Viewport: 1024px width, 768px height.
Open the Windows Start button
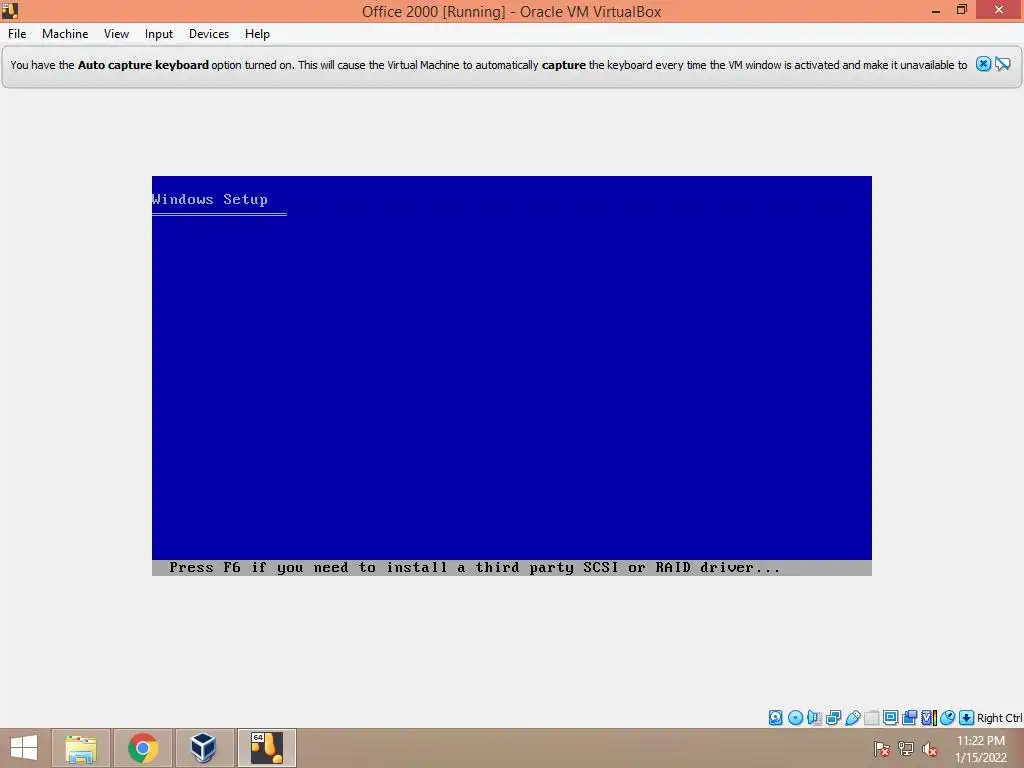click(24, 748)
